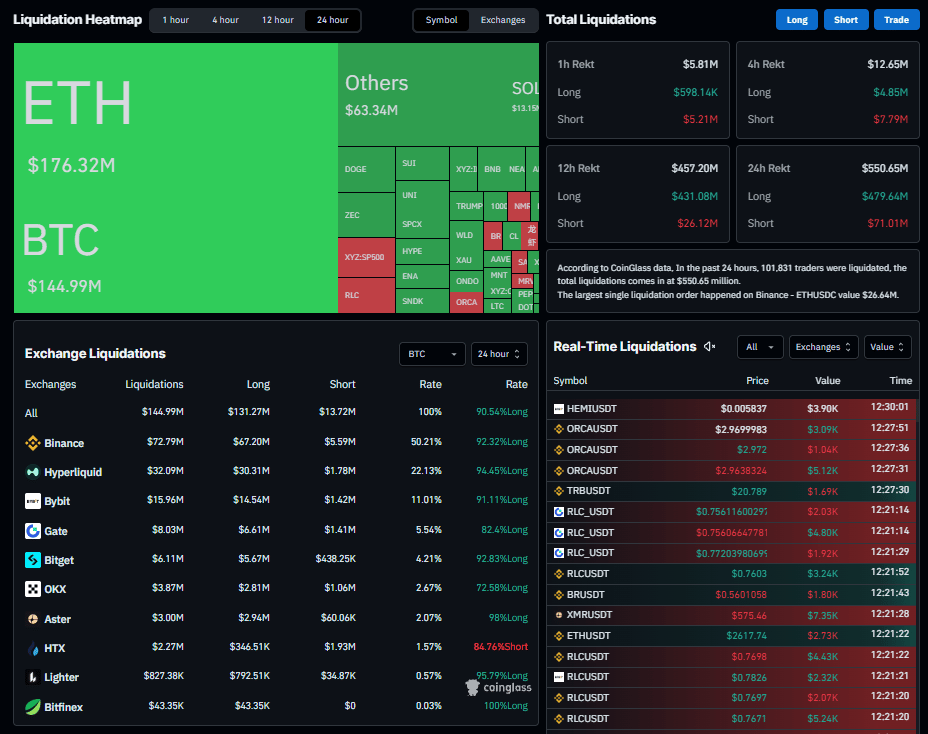Image resolution: width=928 pixels, height=734 pixels.
Task: Click the Binance exchange logo
Action: [33, 443]
